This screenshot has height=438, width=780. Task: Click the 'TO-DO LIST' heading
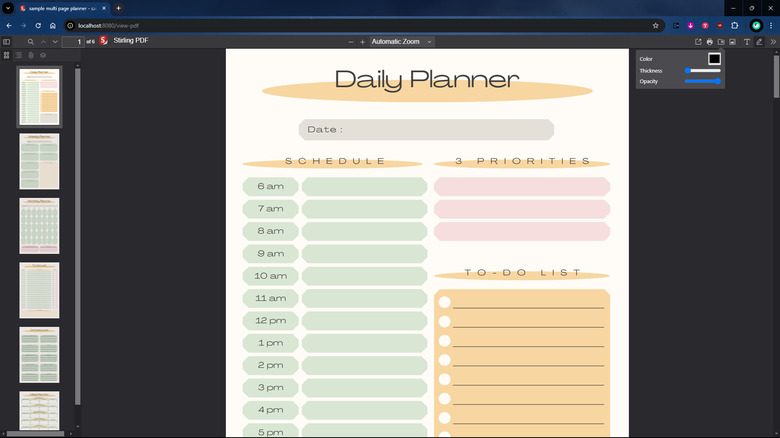522,272
